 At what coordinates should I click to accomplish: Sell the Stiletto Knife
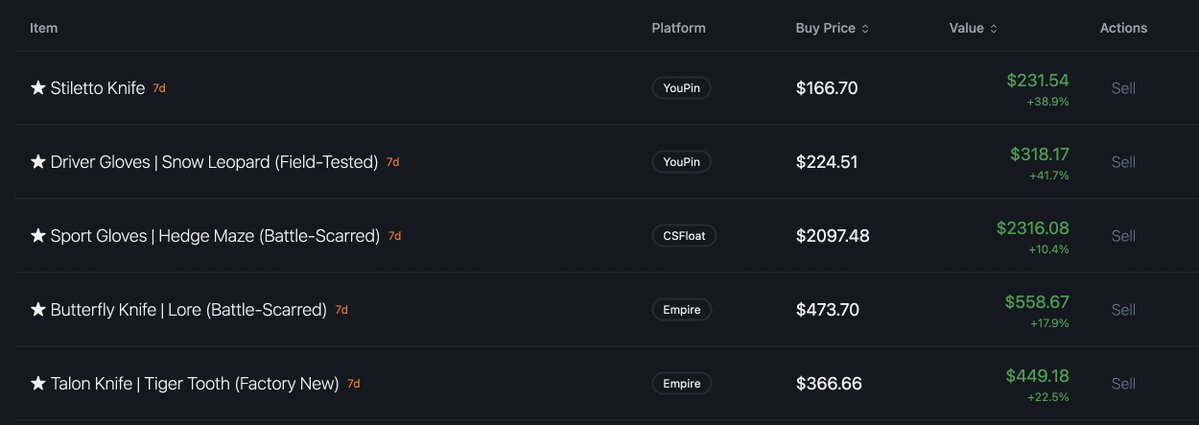[1123, 88]
